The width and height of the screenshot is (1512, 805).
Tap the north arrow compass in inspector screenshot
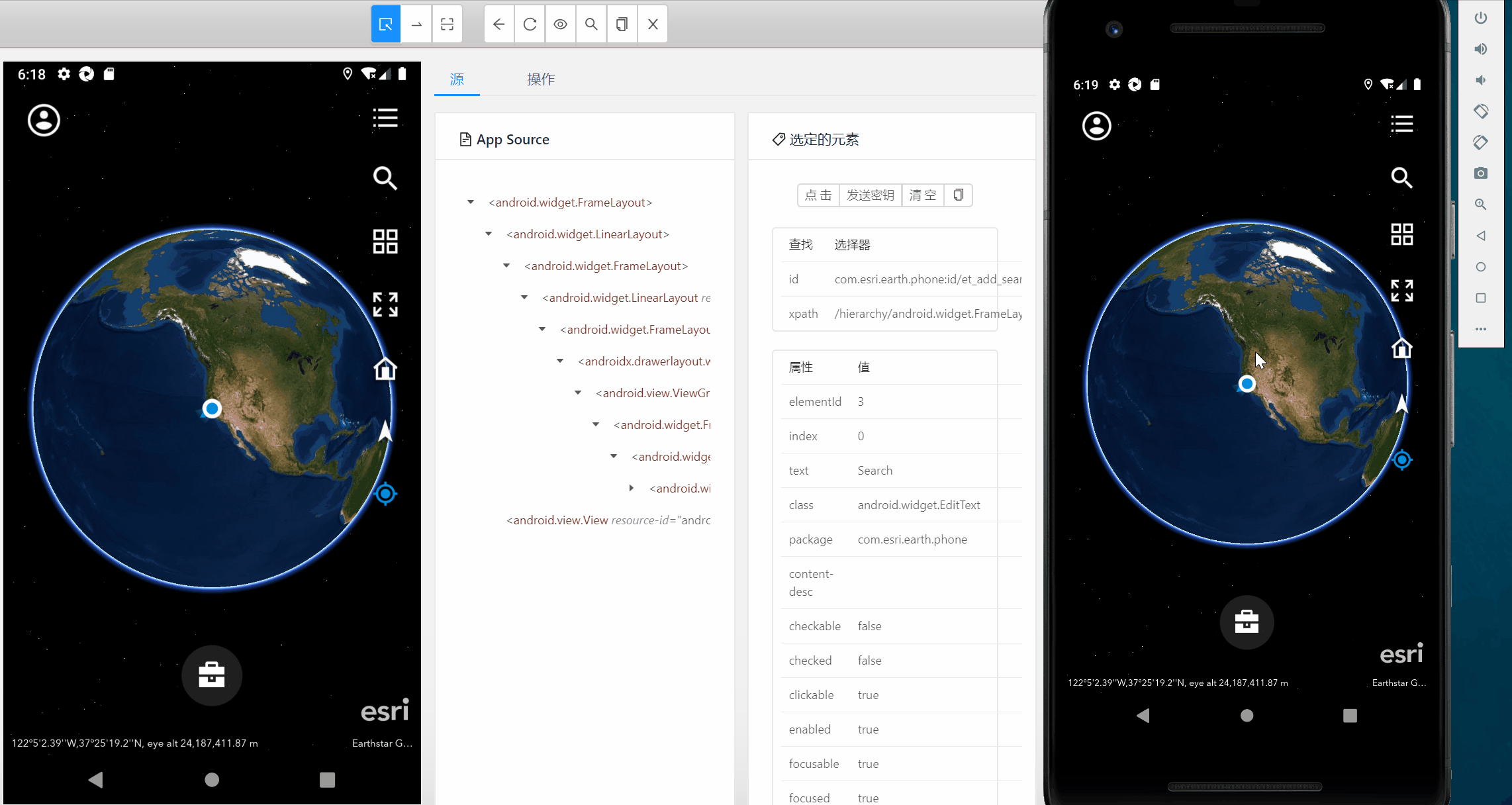385,431
